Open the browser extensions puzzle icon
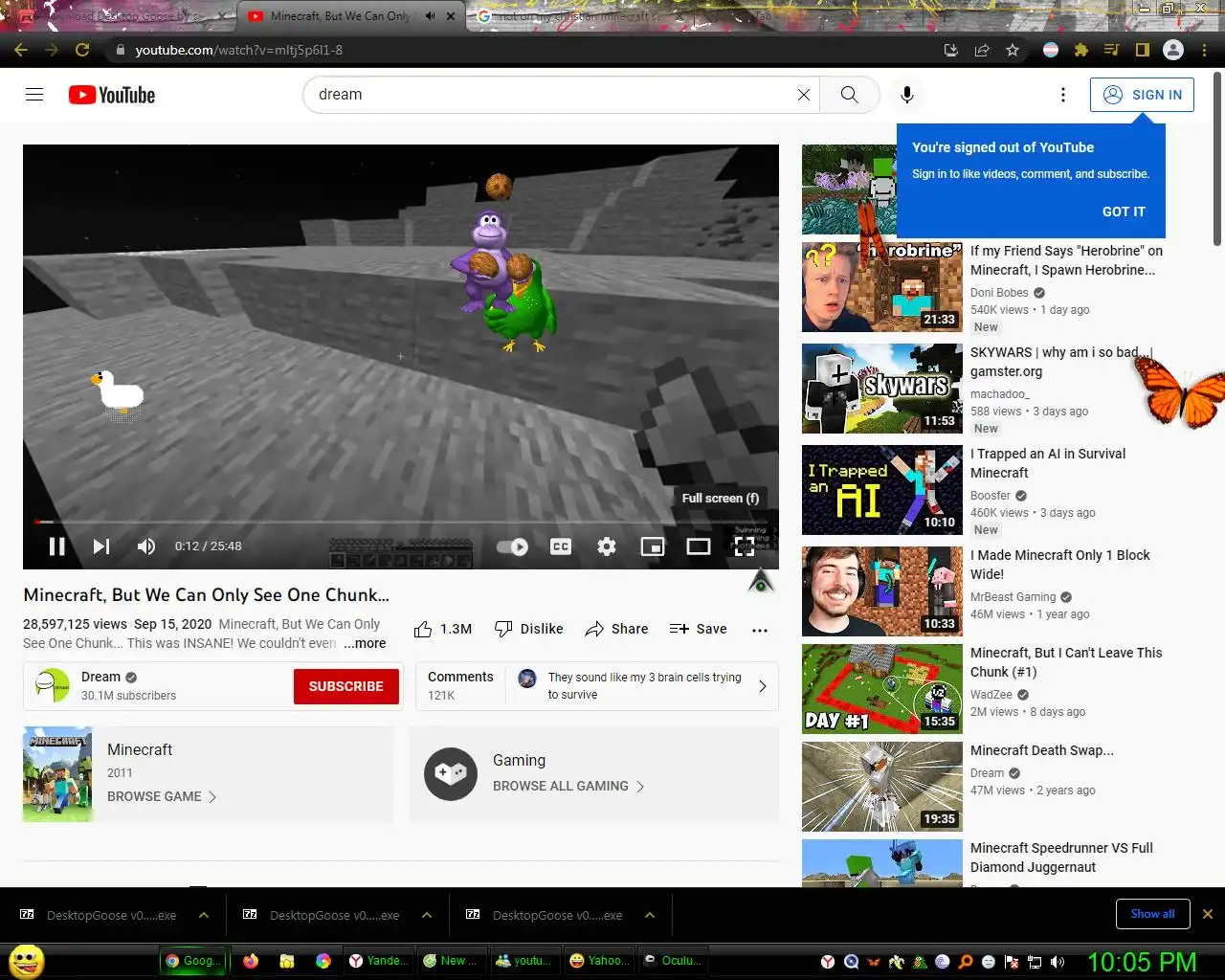 pyautogui.click(x=1081, y=50)
